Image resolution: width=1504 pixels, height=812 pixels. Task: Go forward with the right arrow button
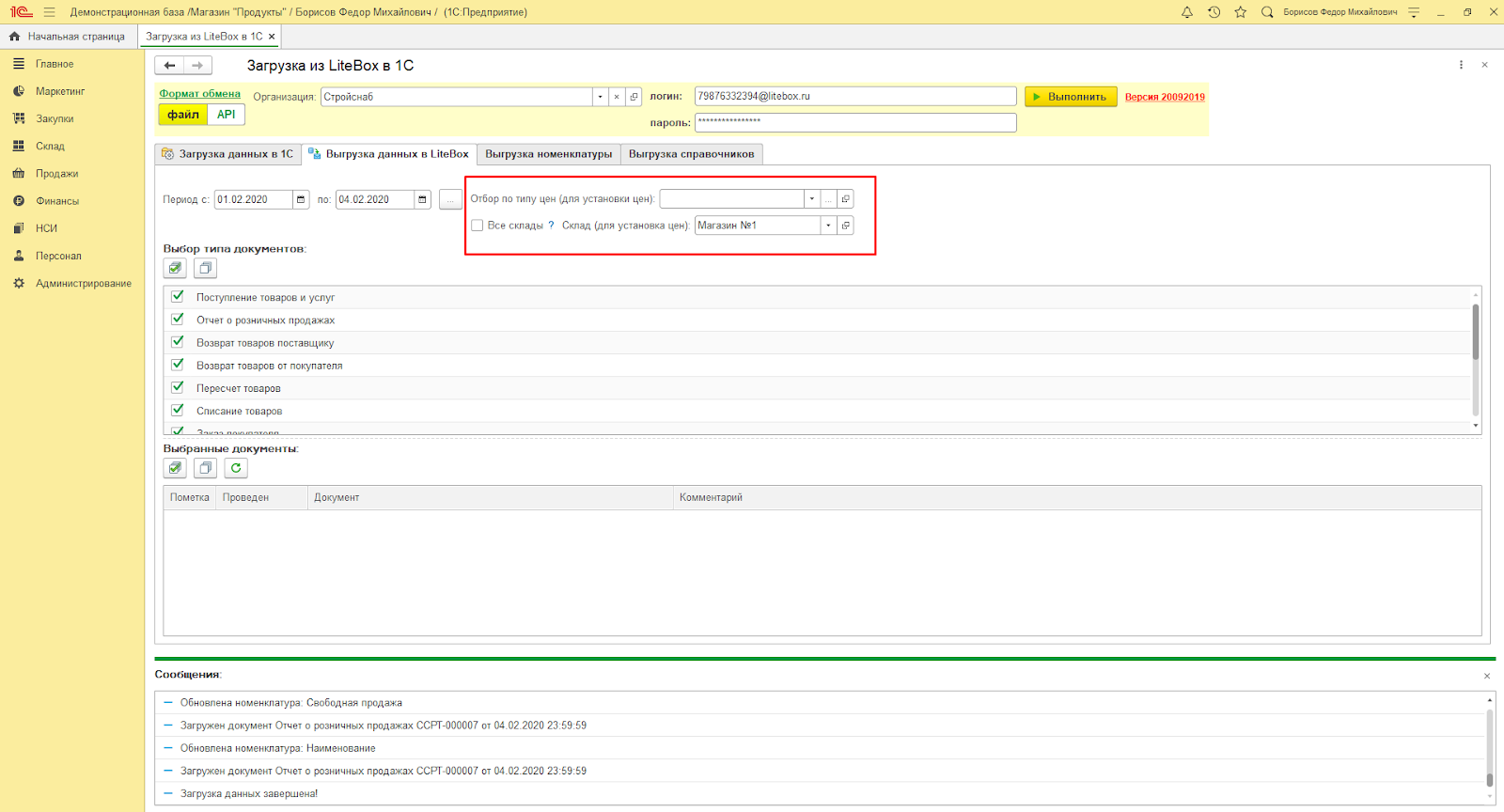(197, 65)
